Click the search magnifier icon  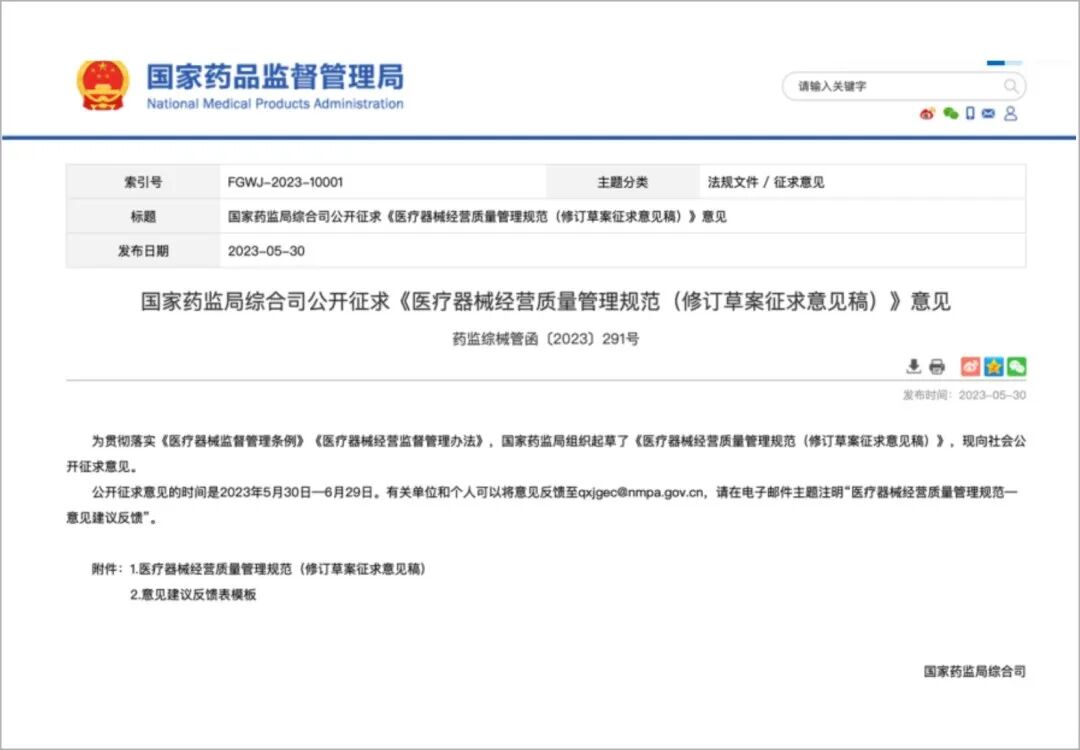coord(1012,86)
